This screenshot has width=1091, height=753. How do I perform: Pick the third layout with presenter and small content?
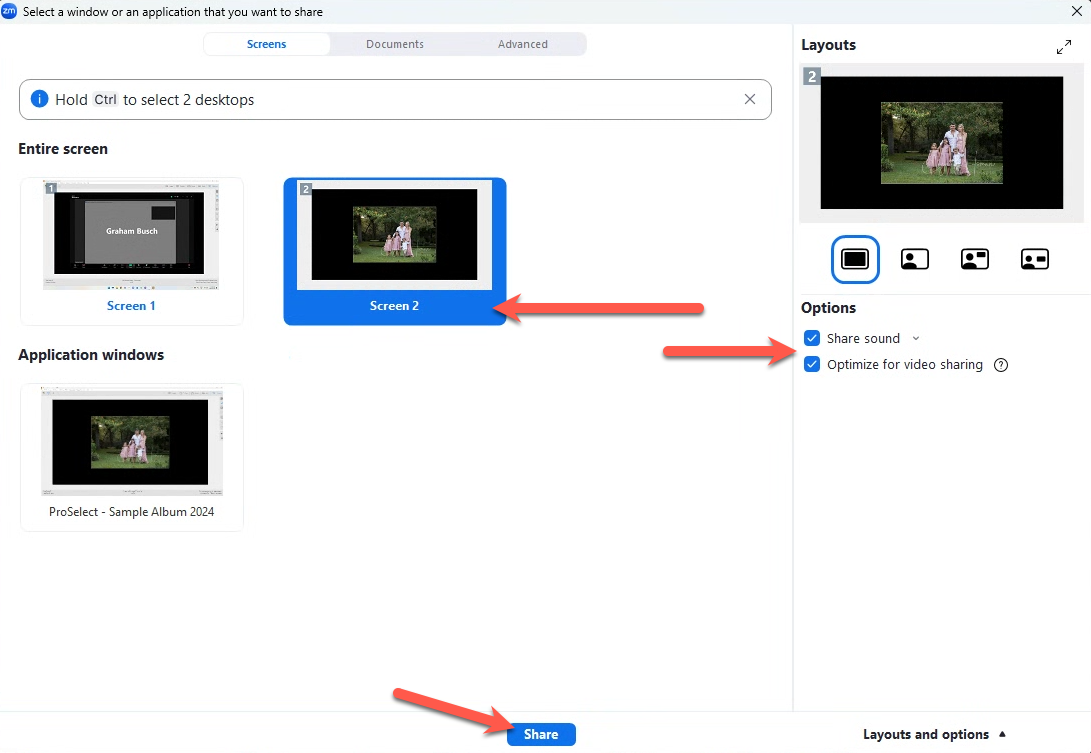974,259
